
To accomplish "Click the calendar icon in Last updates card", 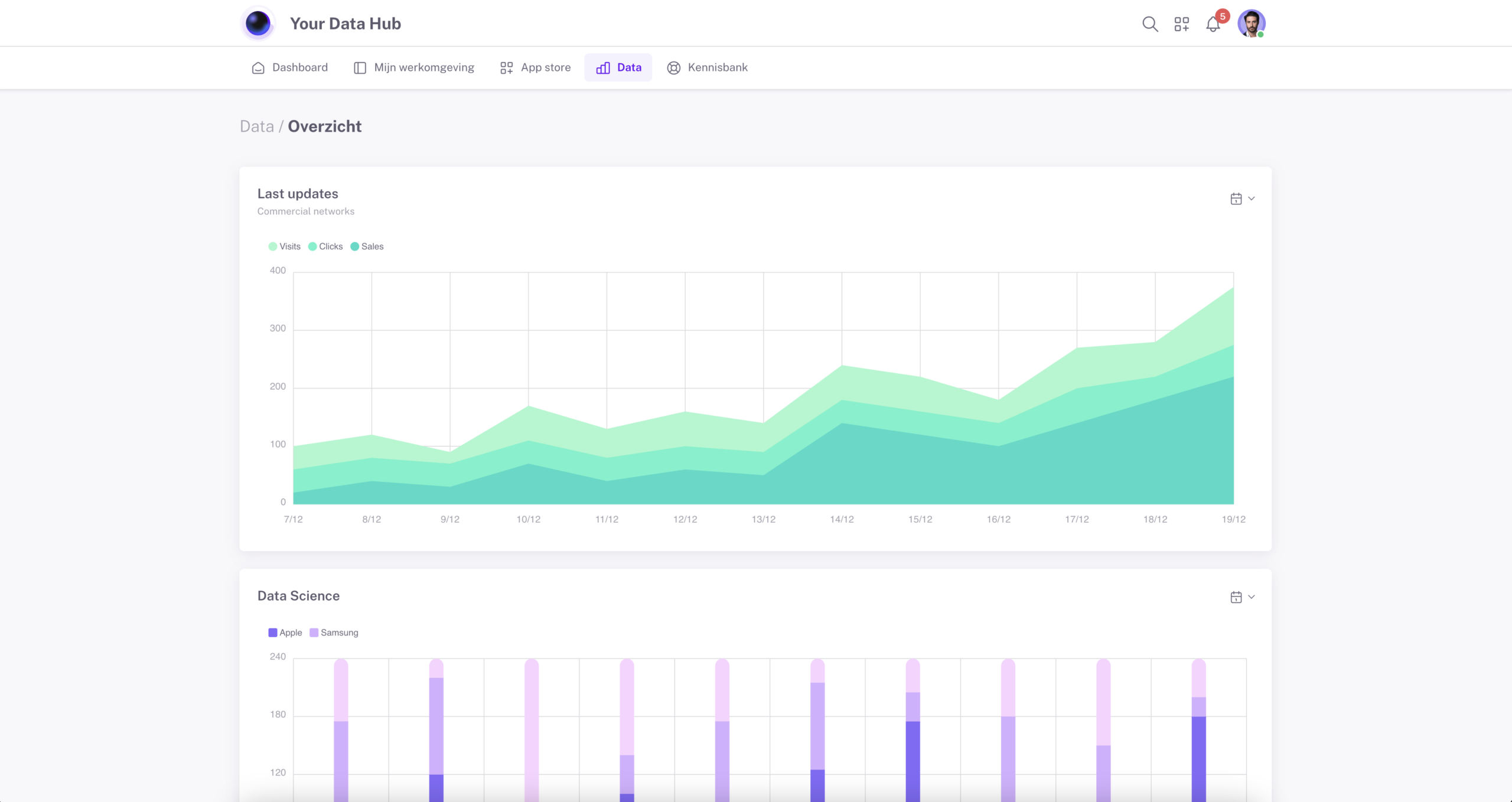I will coord(1236,199).
